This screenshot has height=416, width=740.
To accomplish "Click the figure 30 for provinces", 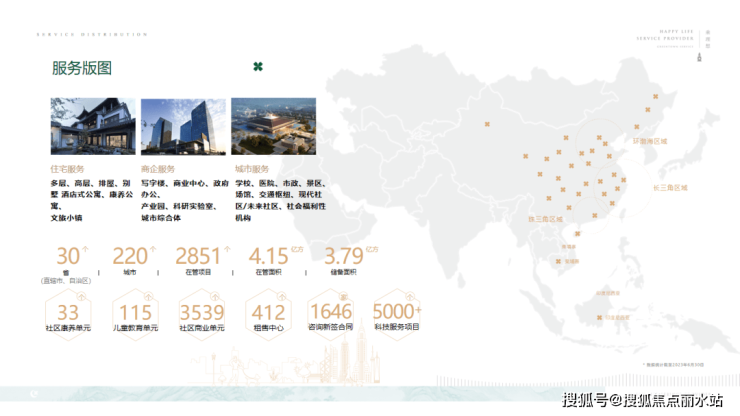I will point(68,256).
